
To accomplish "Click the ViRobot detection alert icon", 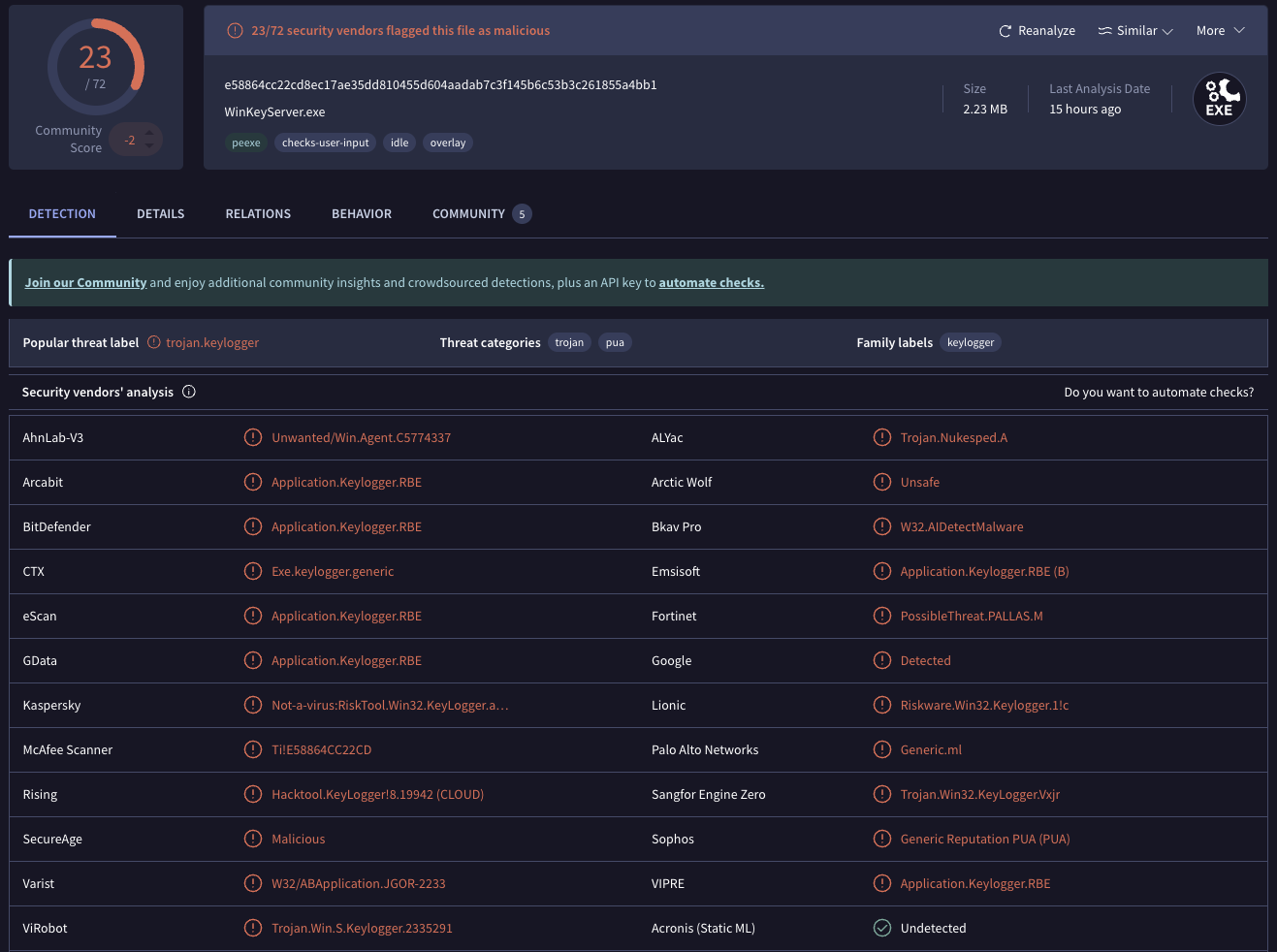I will [x=253, y=928].
